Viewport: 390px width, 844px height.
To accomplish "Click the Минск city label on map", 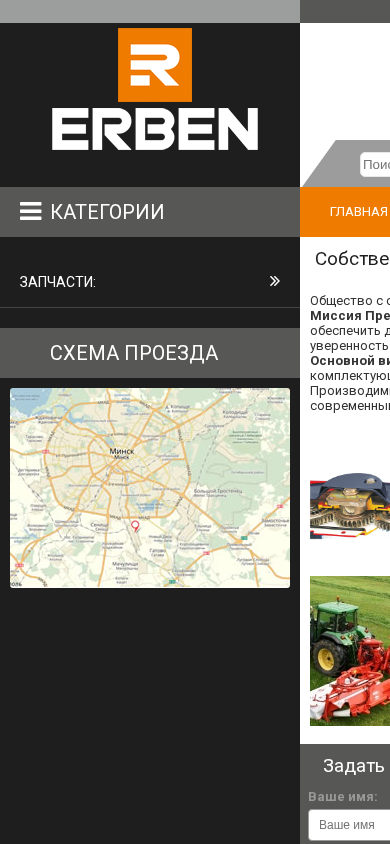I will tap(122, 451).
